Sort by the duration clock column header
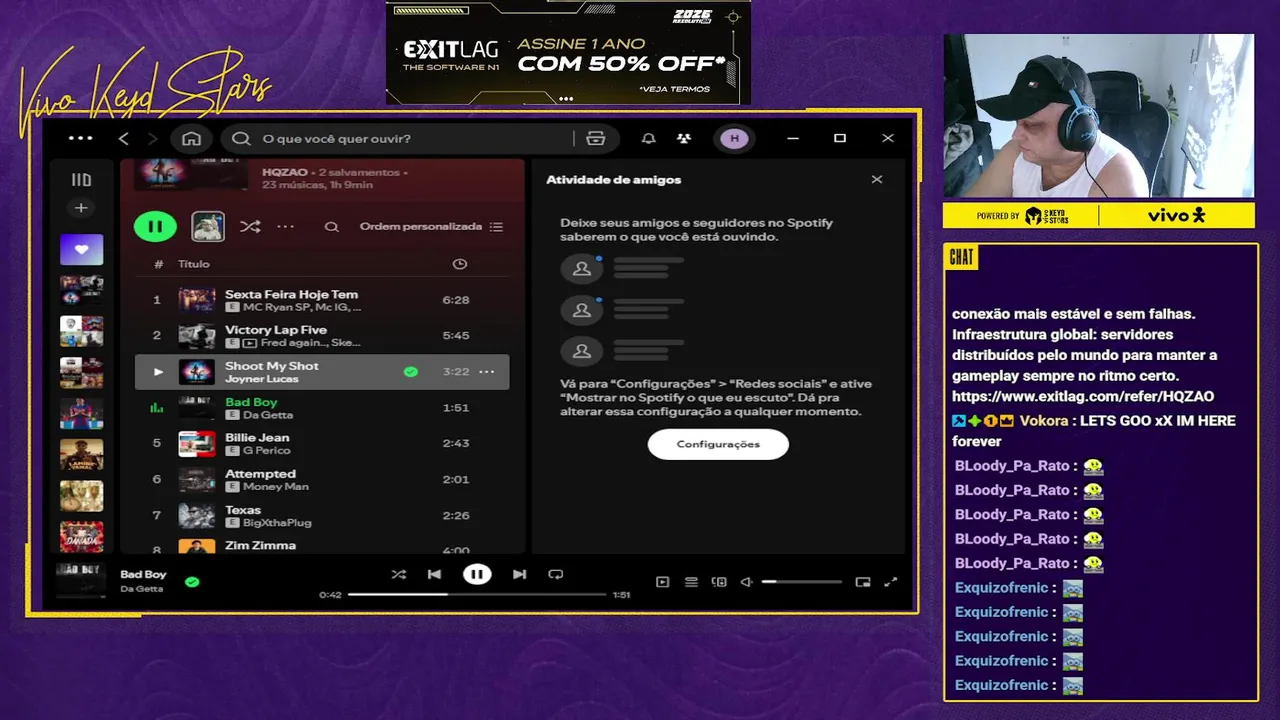Viewport: 1280px width, 720px height. [x=459, y=264]
